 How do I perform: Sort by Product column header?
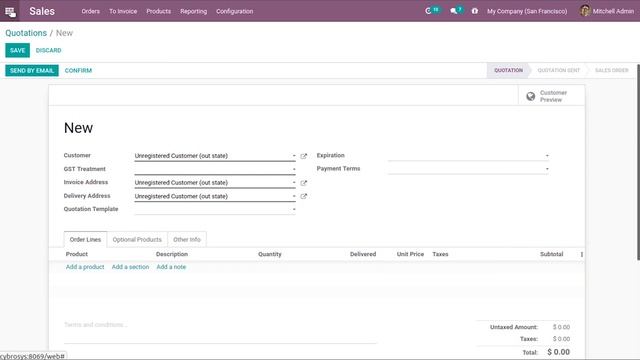77,254
